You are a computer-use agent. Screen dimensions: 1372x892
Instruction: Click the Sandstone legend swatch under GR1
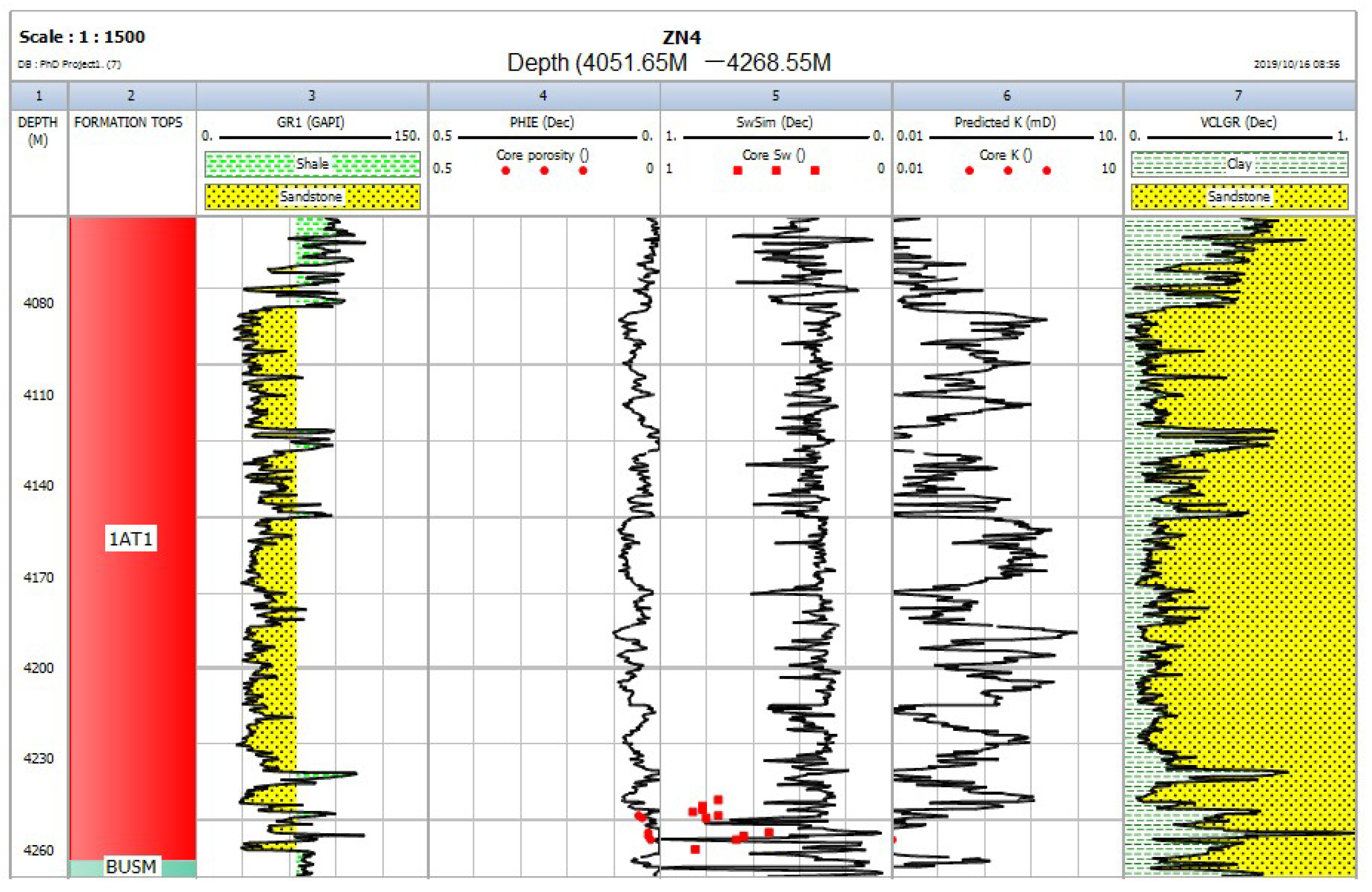tap(312, 197)
